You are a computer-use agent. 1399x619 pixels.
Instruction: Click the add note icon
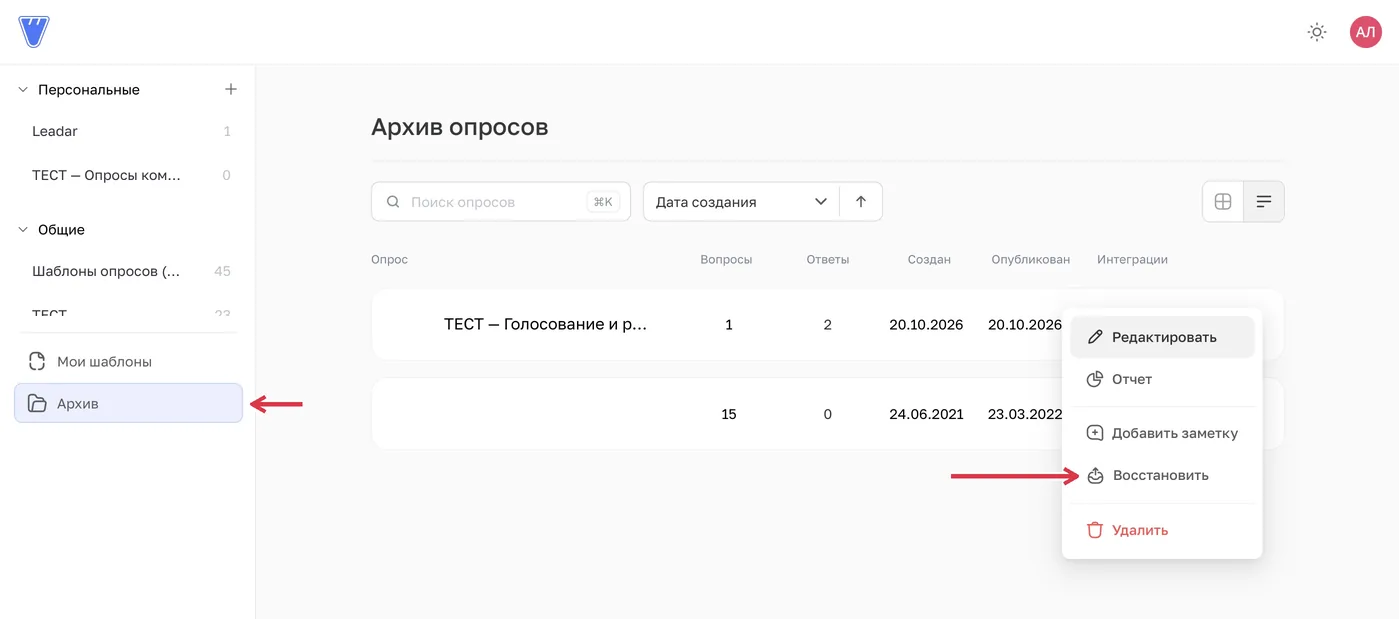[1095, 433]
